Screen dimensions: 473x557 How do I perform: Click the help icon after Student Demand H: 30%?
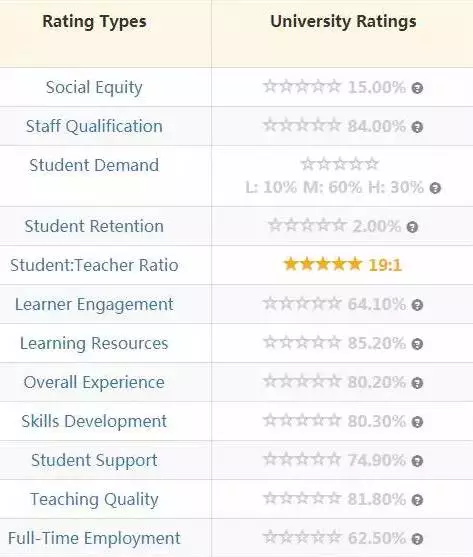tap(435, 188)
